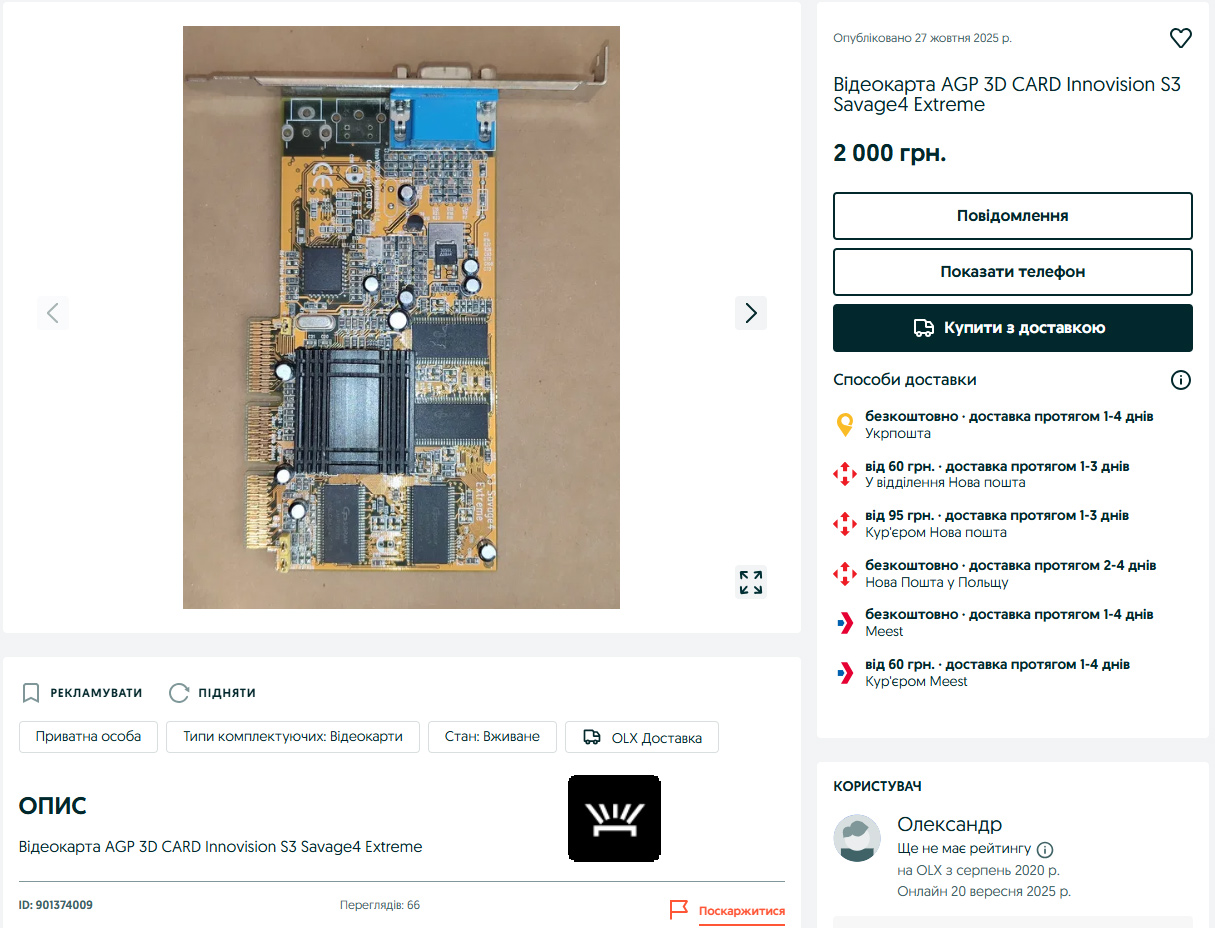Click the Стан: Вживане tag
This screenshot has width=1215, height=928.
coord(492,737)
